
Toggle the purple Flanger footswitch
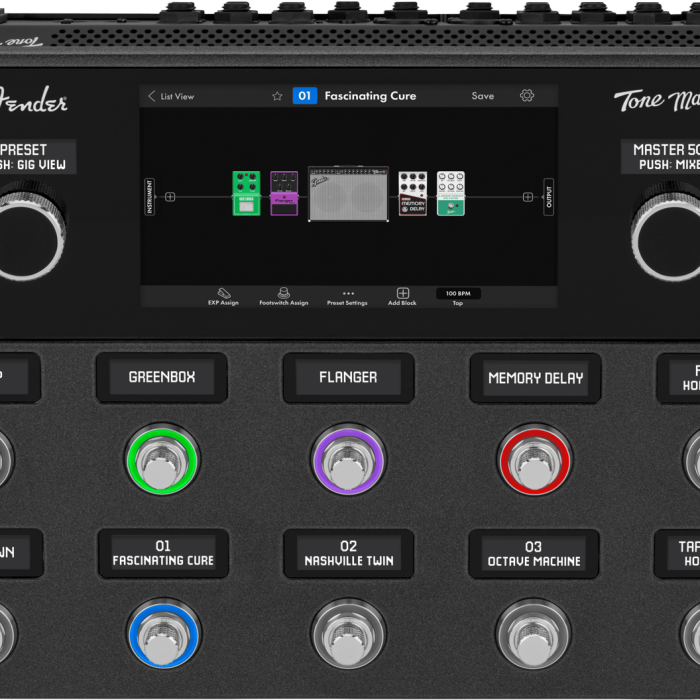coord(348,460)
